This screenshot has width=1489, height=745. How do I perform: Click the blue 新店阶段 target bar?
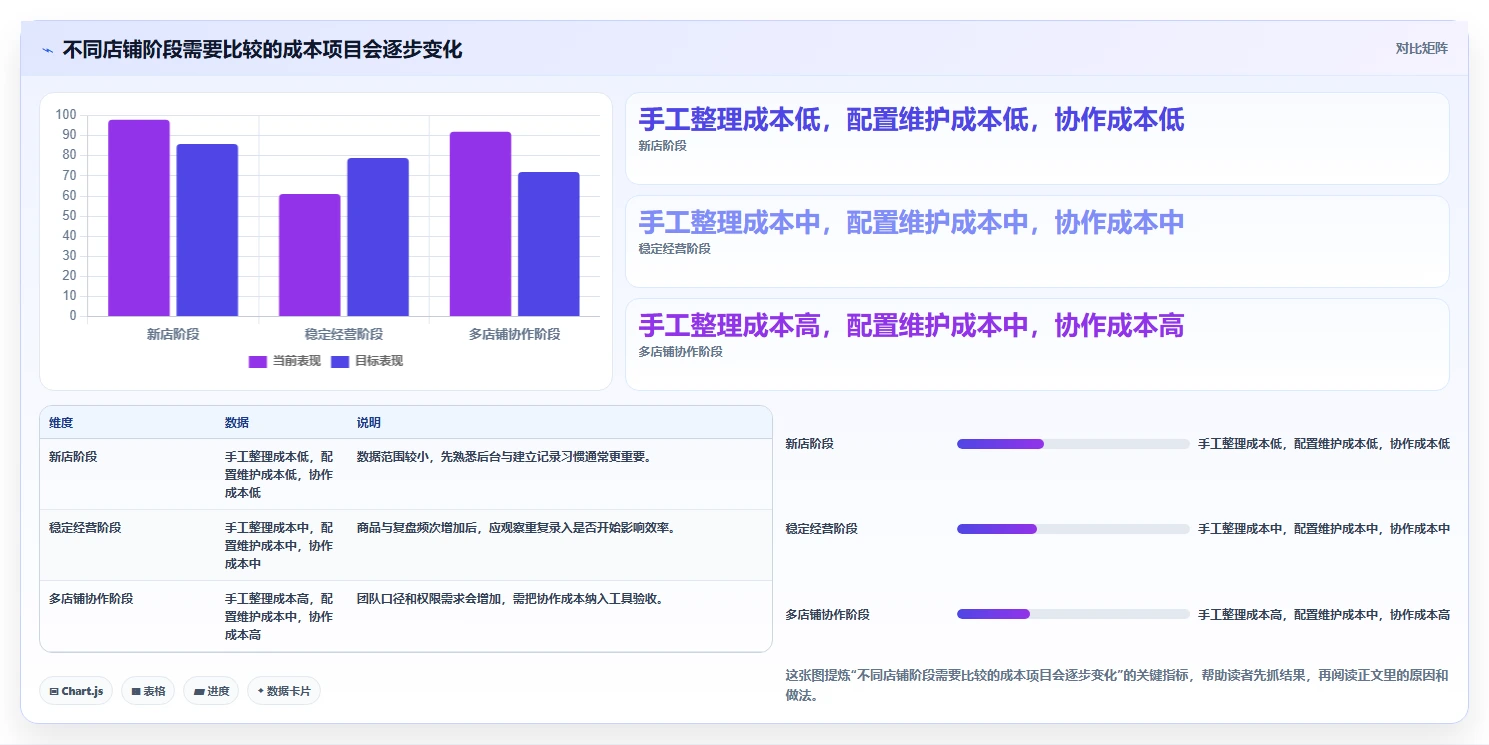[x=207, y=230]
